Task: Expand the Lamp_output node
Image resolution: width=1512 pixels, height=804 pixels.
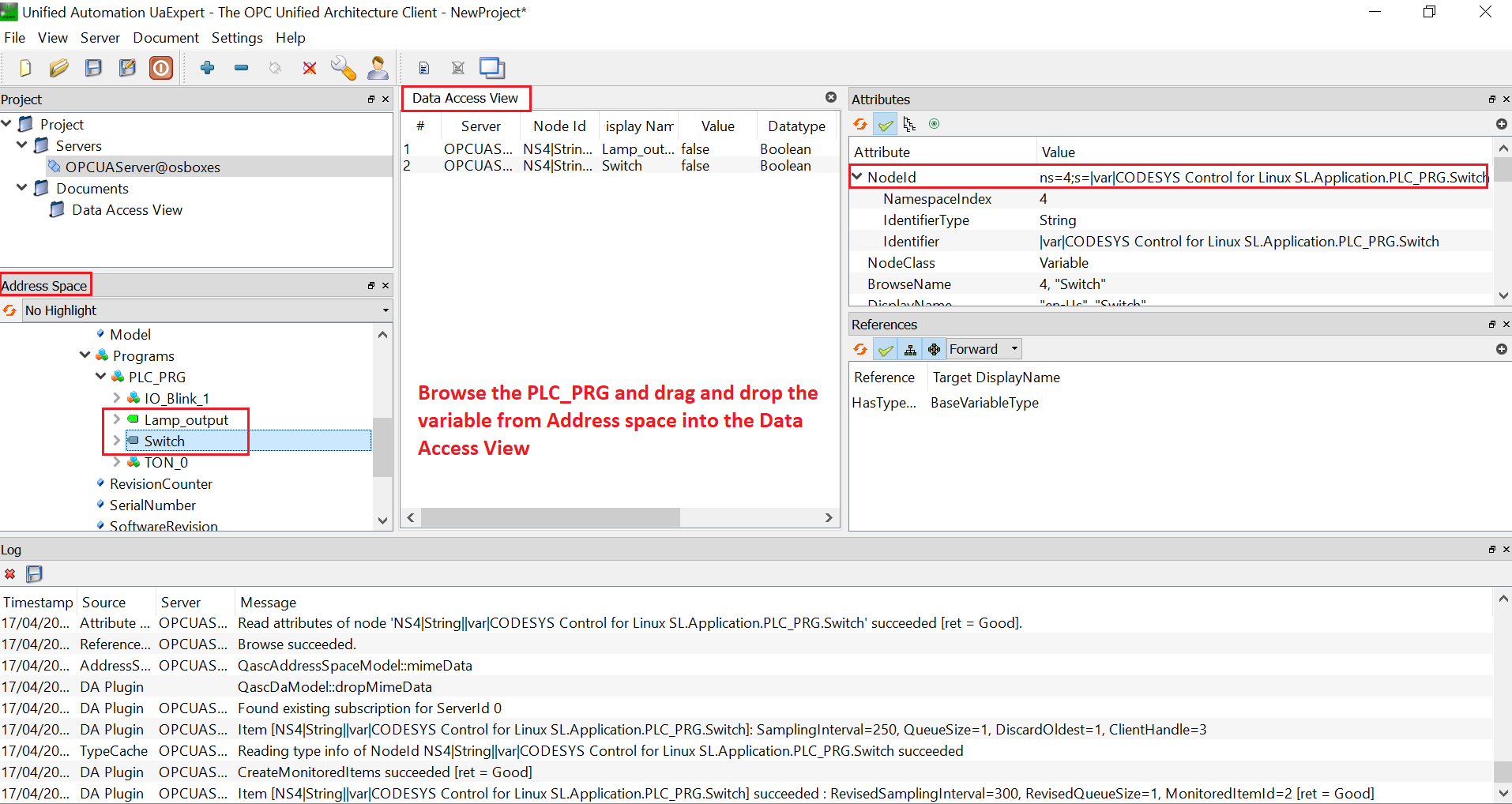Action: coord(117,419)
